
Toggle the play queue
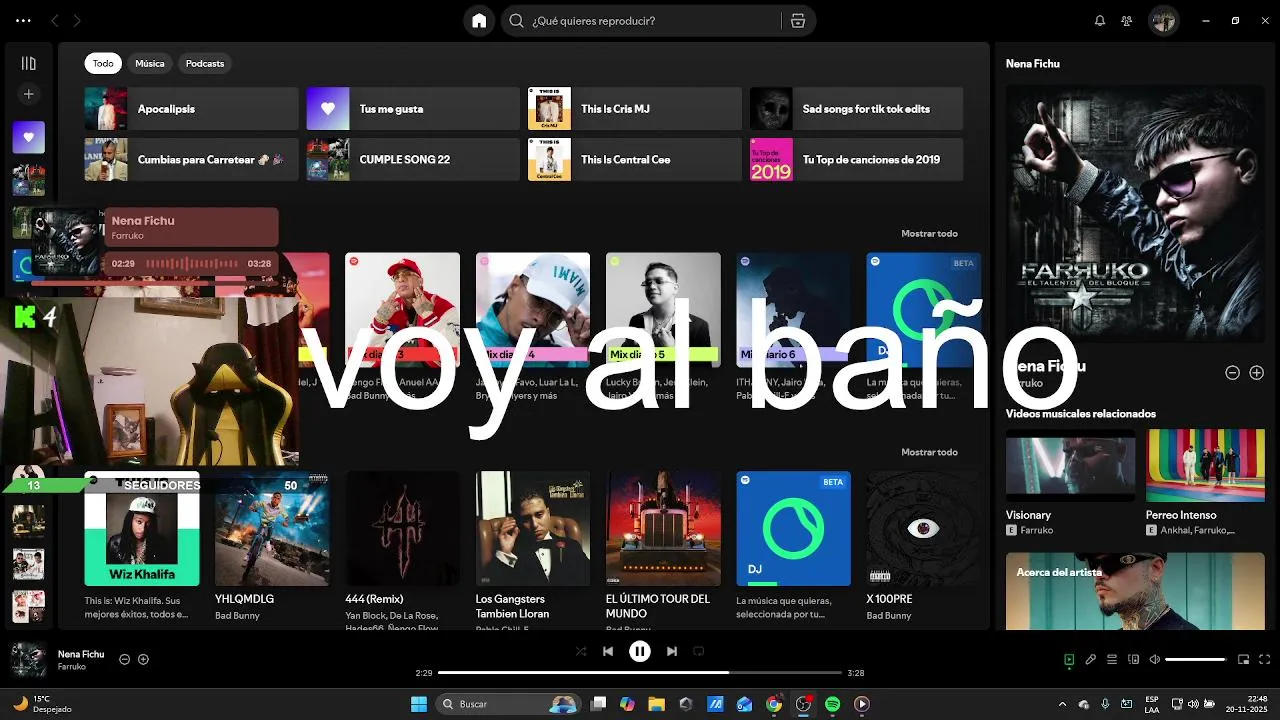[x=1112, y=660]
